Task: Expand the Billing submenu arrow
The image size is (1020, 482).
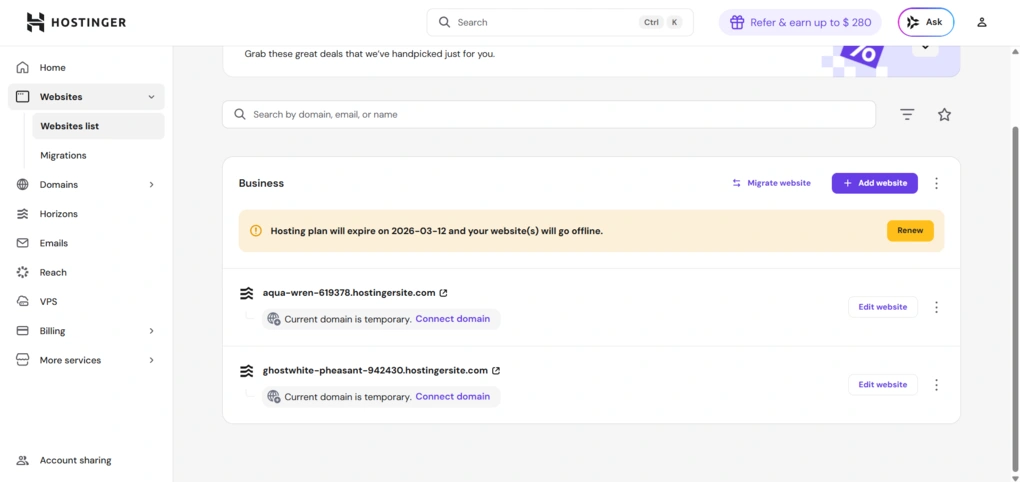Action: tap(151, 331)
